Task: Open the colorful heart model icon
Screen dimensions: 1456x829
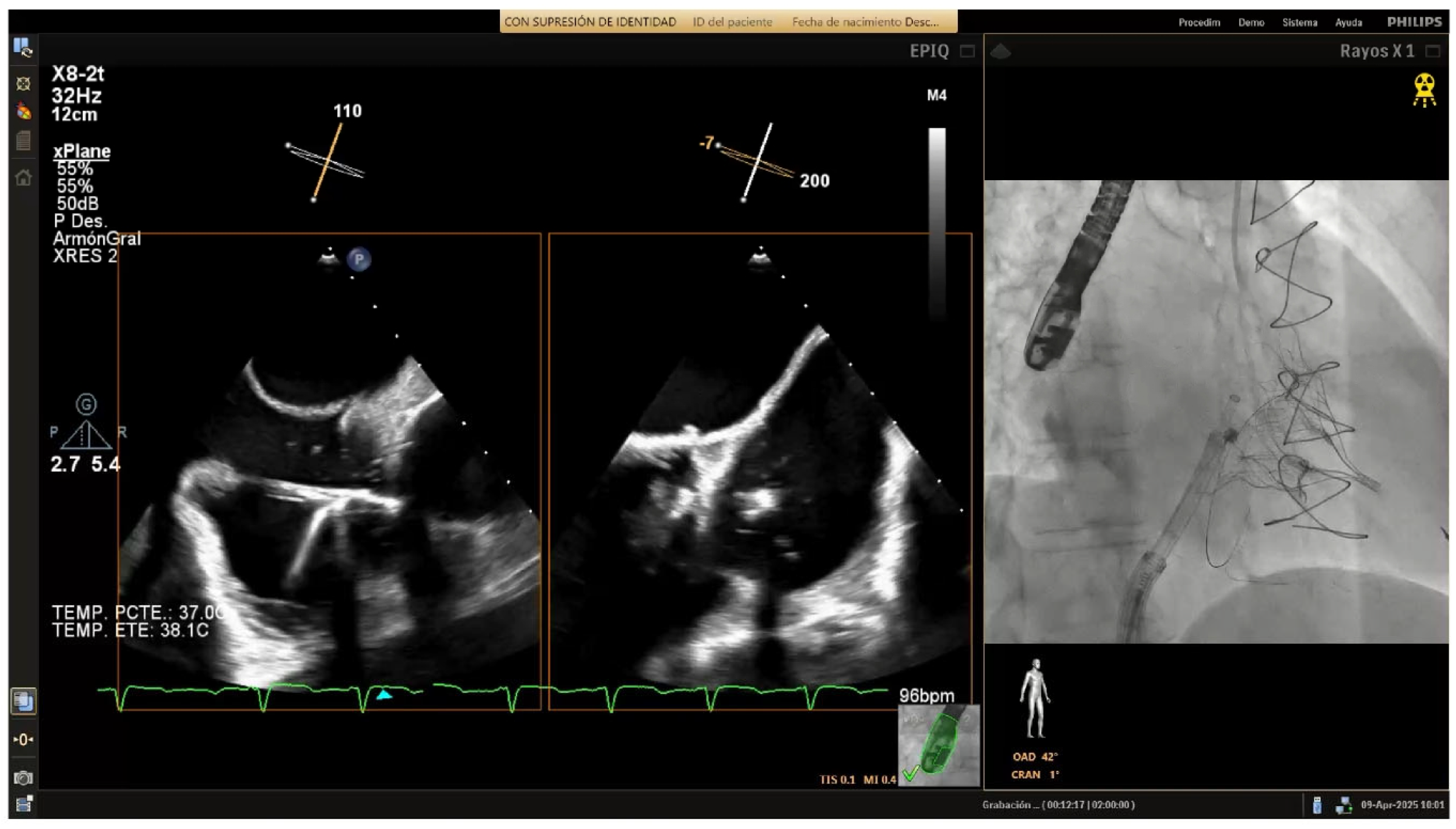Action: (x=23, y=111)
